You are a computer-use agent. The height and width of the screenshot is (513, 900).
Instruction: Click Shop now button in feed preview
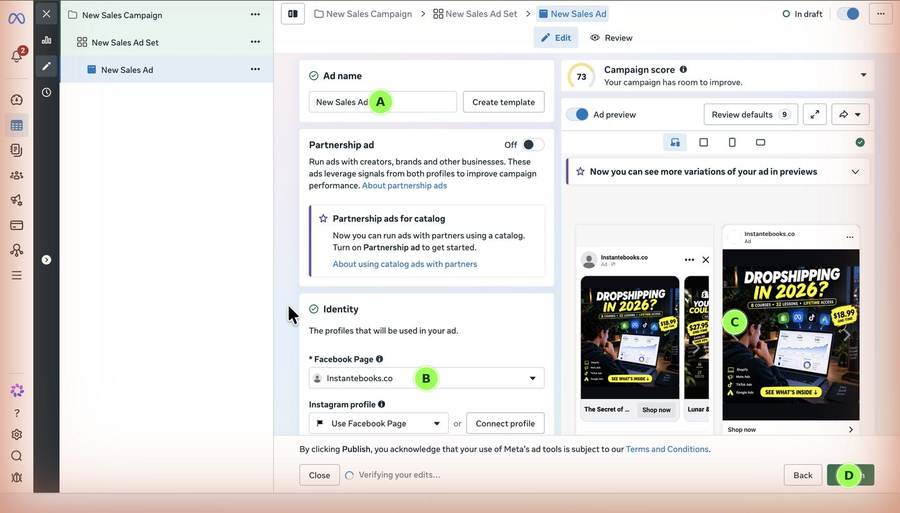pyautogui.click(x=656, y=410)
